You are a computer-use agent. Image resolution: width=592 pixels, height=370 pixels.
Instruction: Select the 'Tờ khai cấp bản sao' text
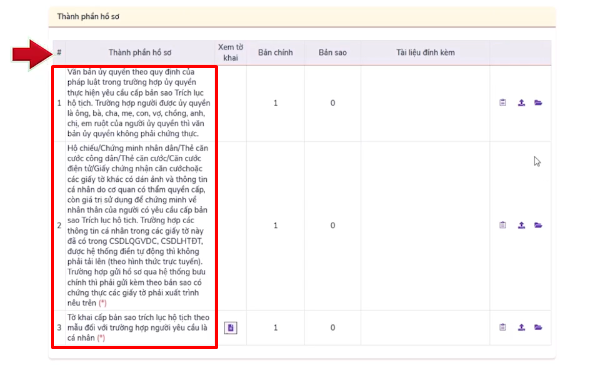pyautogui.click(x=138, y=327)
